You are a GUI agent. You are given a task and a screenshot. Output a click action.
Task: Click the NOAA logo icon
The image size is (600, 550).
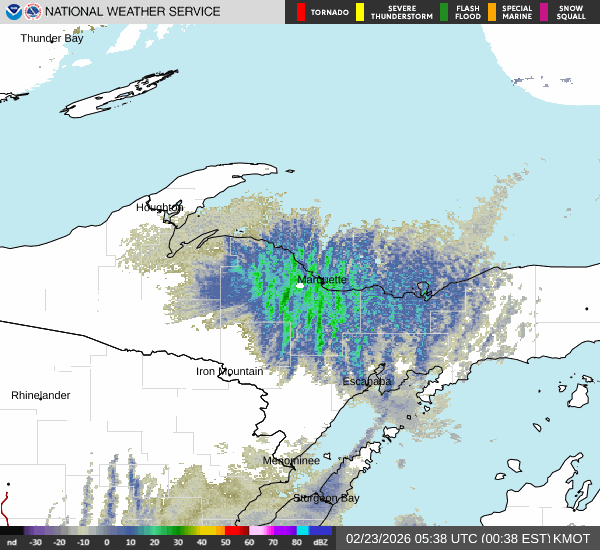pos(12,12)
